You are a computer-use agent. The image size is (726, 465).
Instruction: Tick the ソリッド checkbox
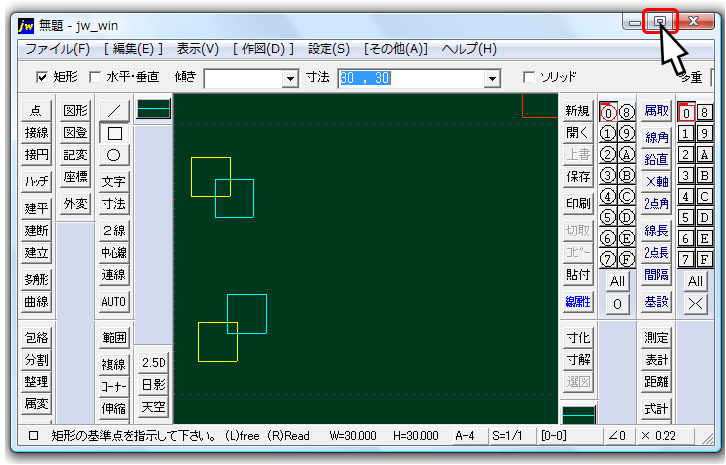coord(528,77)
